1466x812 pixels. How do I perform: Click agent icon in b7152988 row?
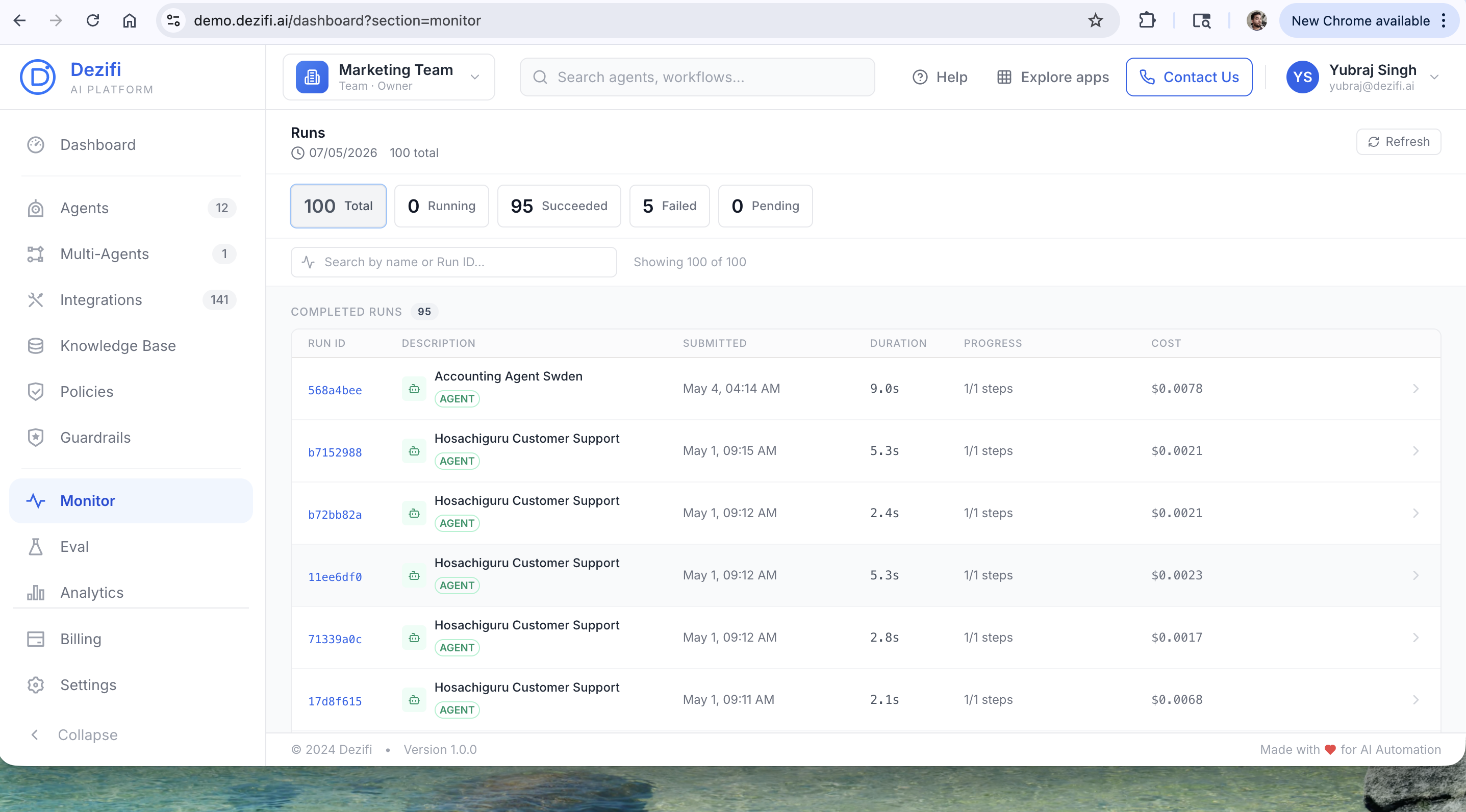[414, 451]
